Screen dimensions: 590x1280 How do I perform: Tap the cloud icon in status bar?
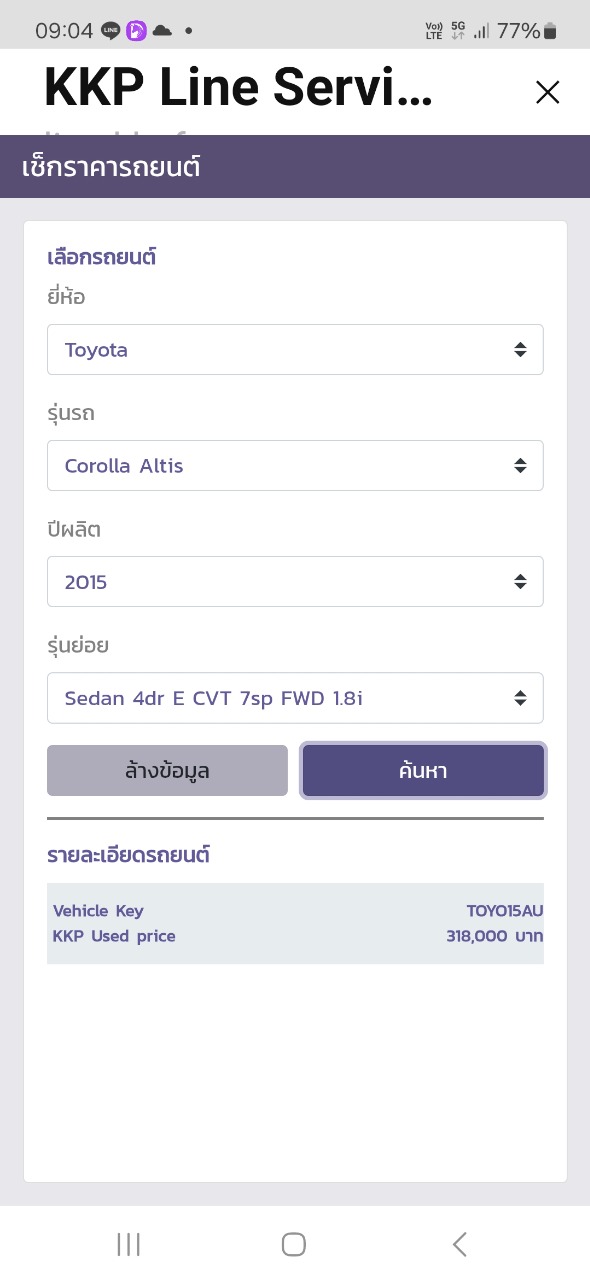162,31
